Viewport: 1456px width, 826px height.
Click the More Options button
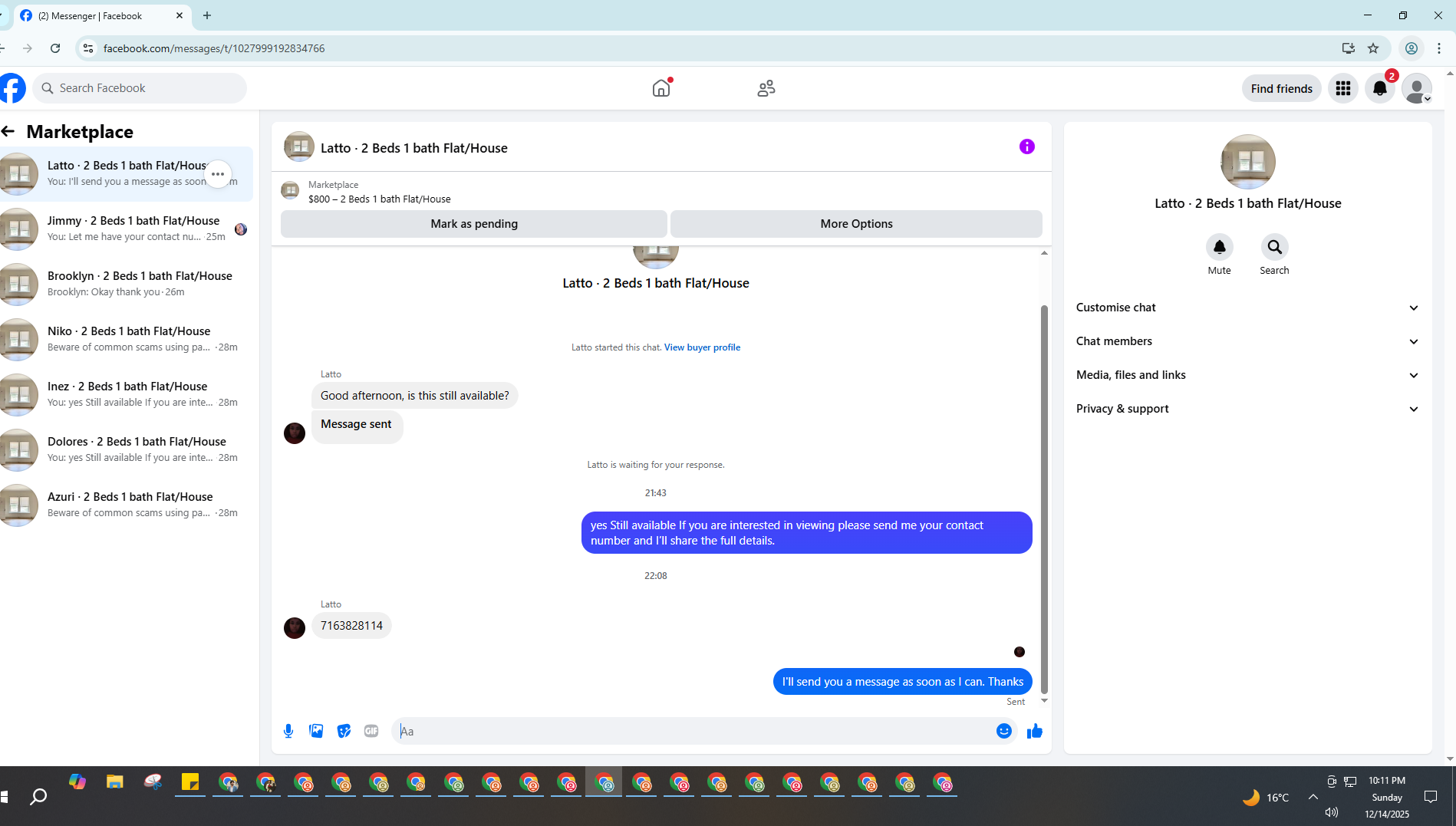point(856,224)
